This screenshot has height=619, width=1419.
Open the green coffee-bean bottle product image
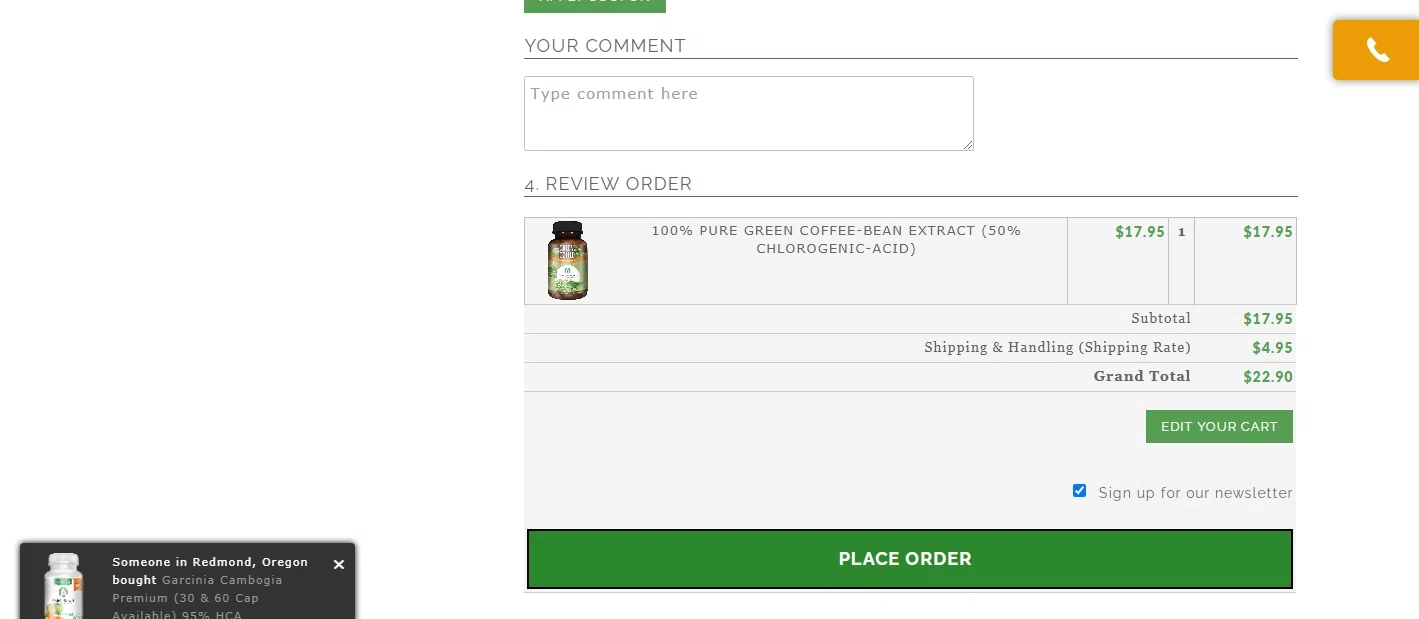567,260
